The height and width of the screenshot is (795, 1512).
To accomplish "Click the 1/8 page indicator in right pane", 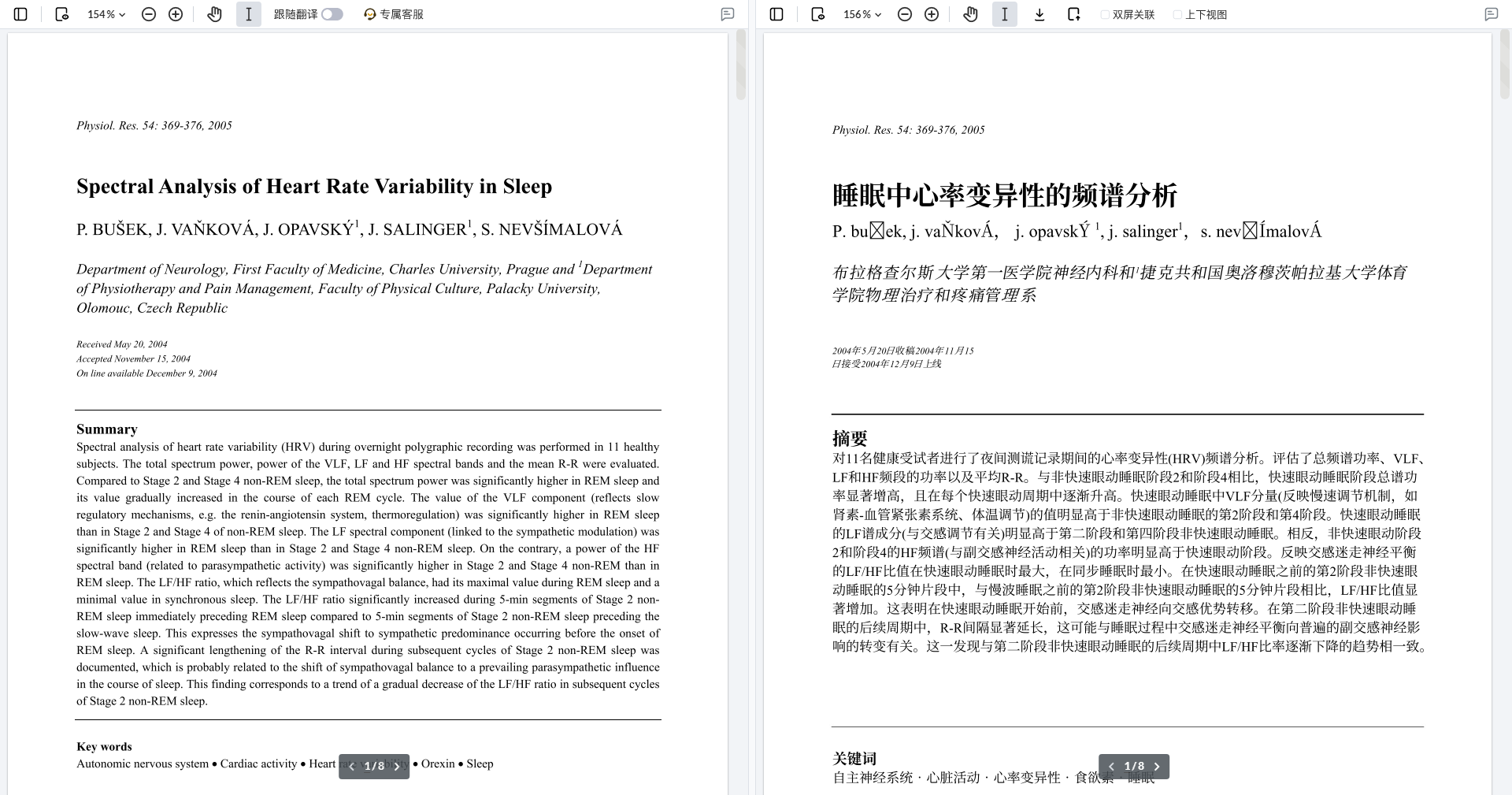I will pos(1134,766).
